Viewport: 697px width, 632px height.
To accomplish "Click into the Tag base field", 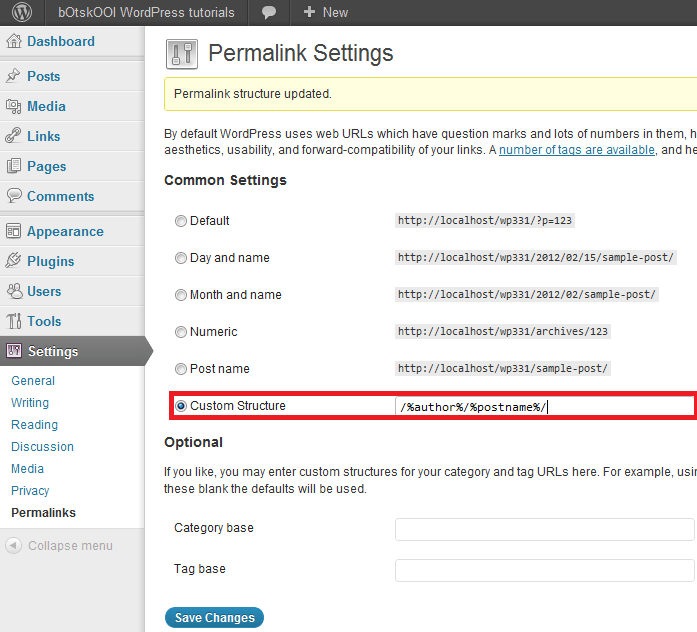I will pos(545,570).
